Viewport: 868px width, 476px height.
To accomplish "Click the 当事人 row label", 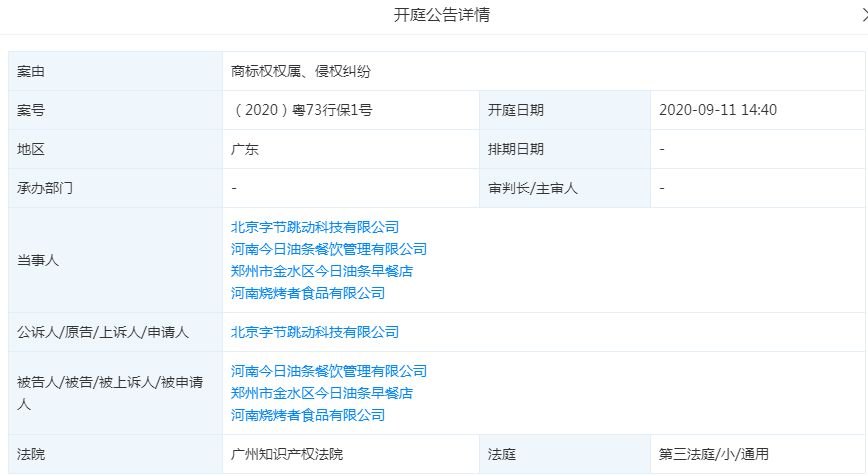I will point(38,260).
